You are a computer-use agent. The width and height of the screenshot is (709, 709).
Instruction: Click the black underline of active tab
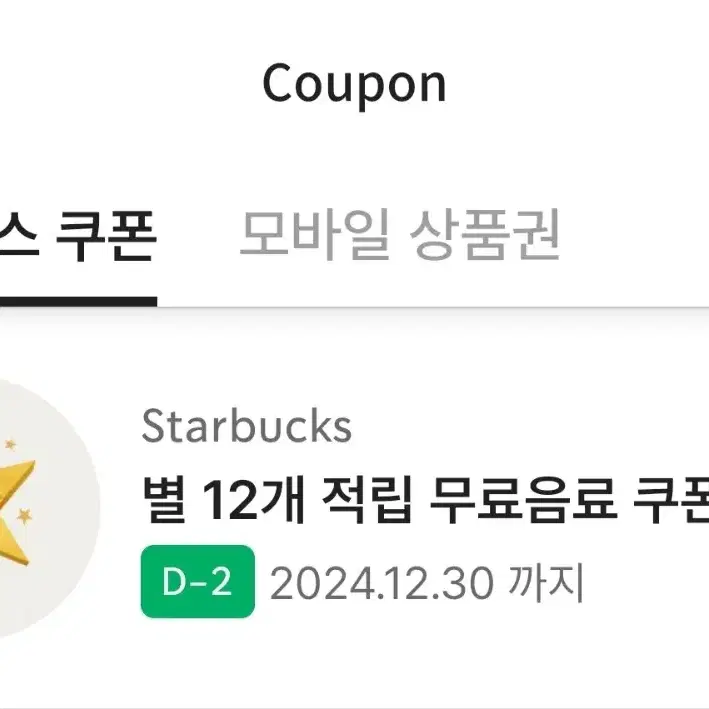(78, 302)
